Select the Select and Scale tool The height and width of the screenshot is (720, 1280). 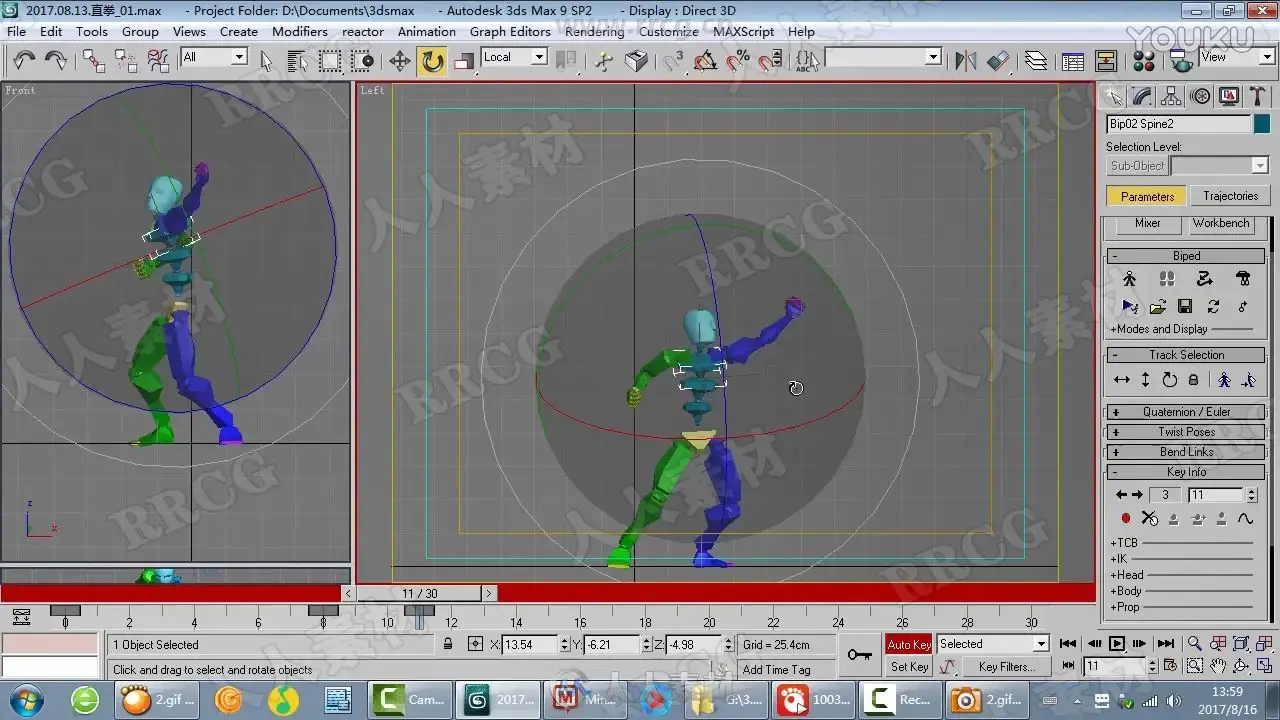point(464,61)
